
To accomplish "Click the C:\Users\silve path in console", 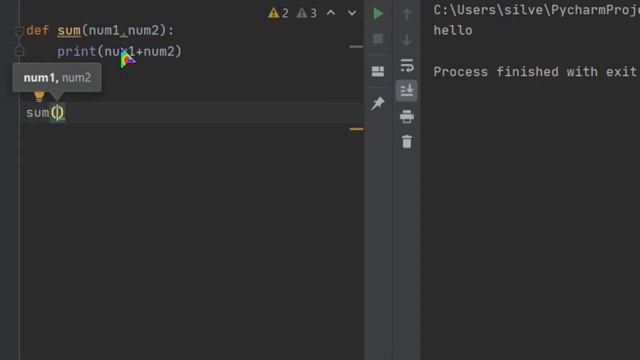I will (x=536, y=10).
